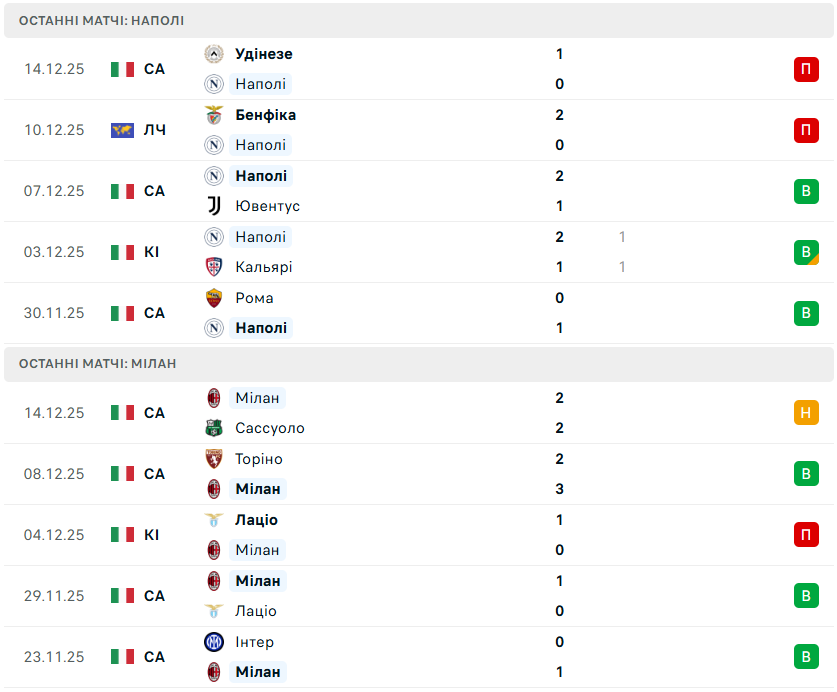
Task: Click the Cagliari club crest icon
Action: [x=213, y=267]
